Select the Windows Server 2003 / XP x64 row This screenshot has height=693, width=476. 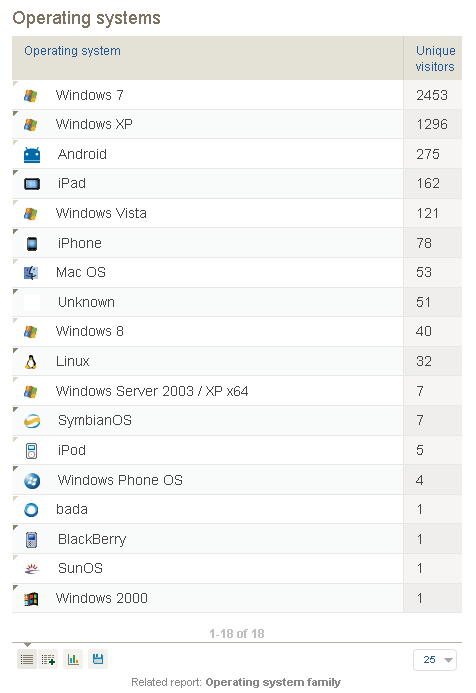click(237, 391)
